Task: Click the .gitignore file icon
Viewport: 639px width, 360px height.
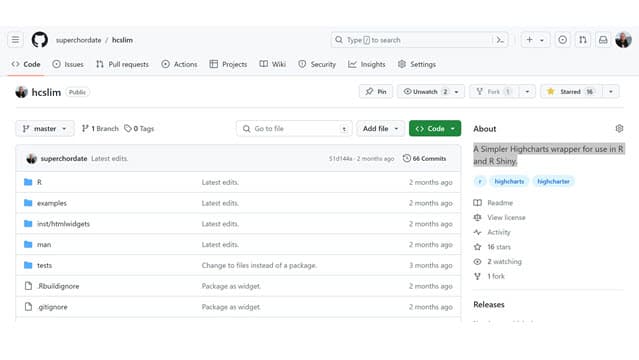Action: click(x=28, y=307)
